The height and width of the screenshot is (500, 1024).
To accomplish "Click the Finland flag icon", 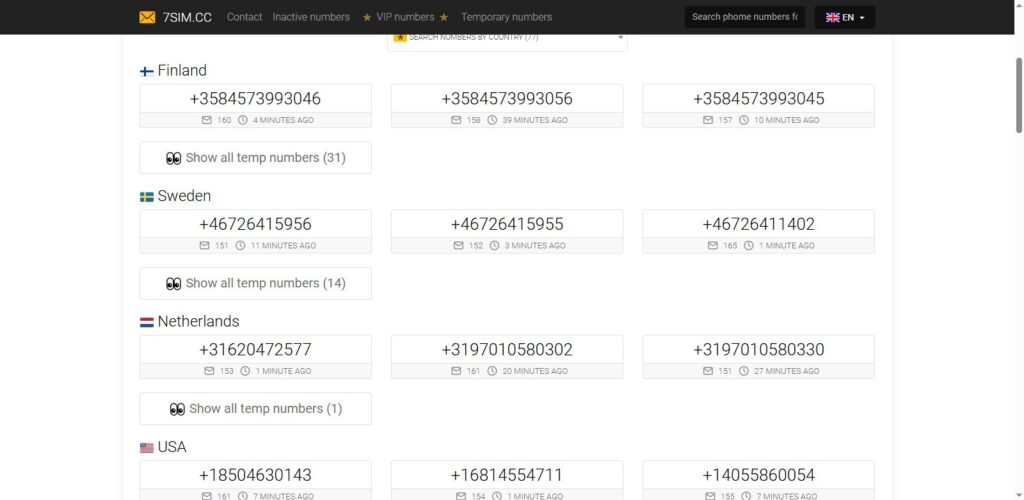I will (x=147, y=71).
